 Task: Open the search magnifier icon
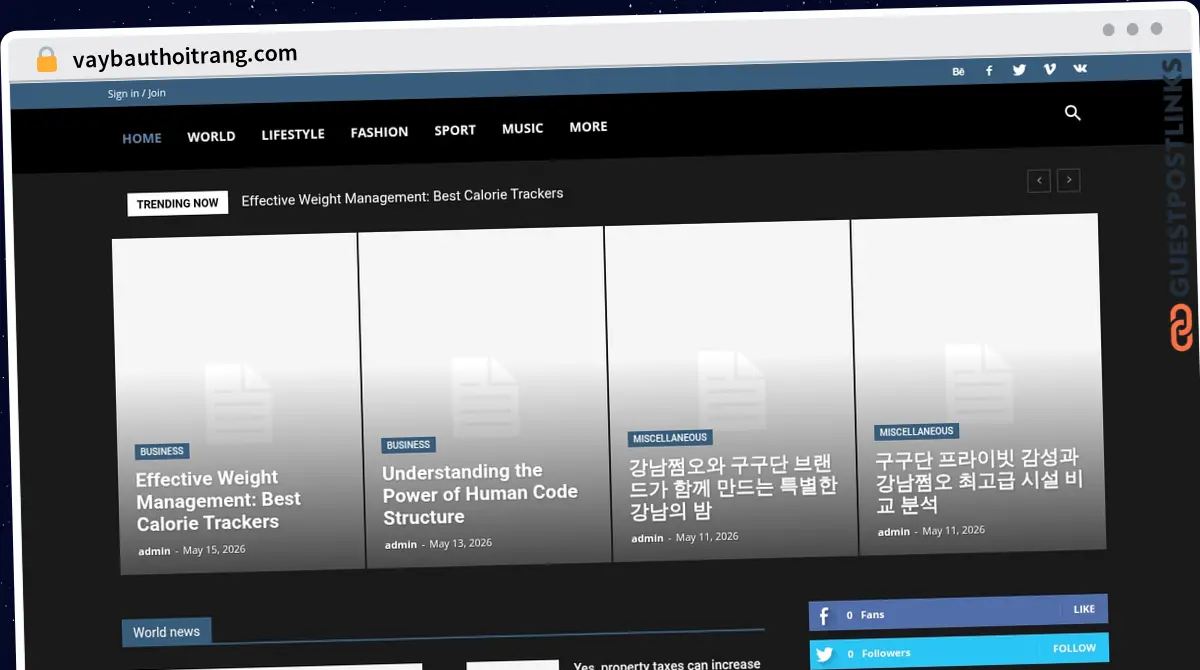tap(1073, 113)
